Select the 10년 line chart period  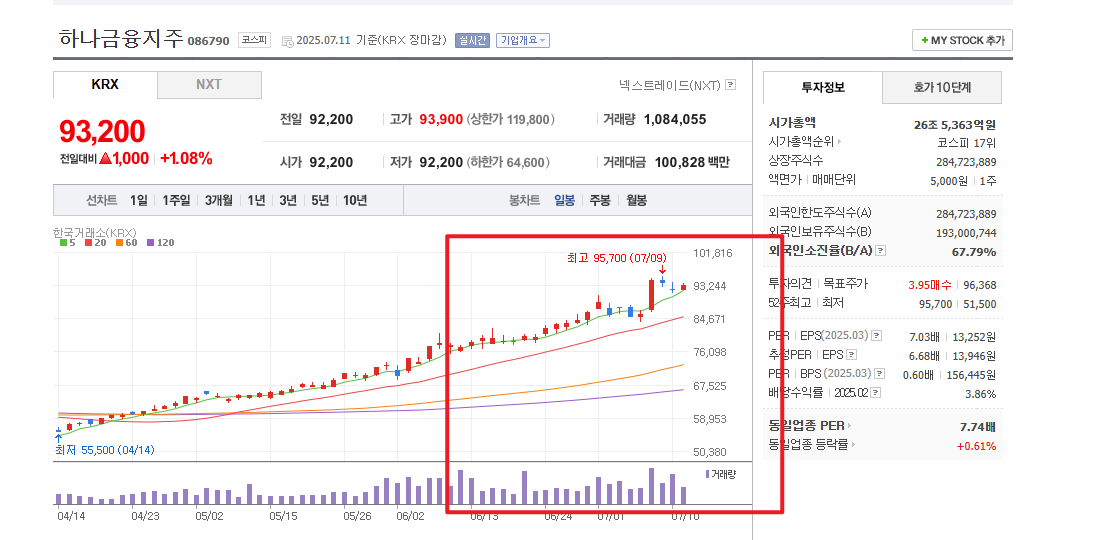click(355, 201)
